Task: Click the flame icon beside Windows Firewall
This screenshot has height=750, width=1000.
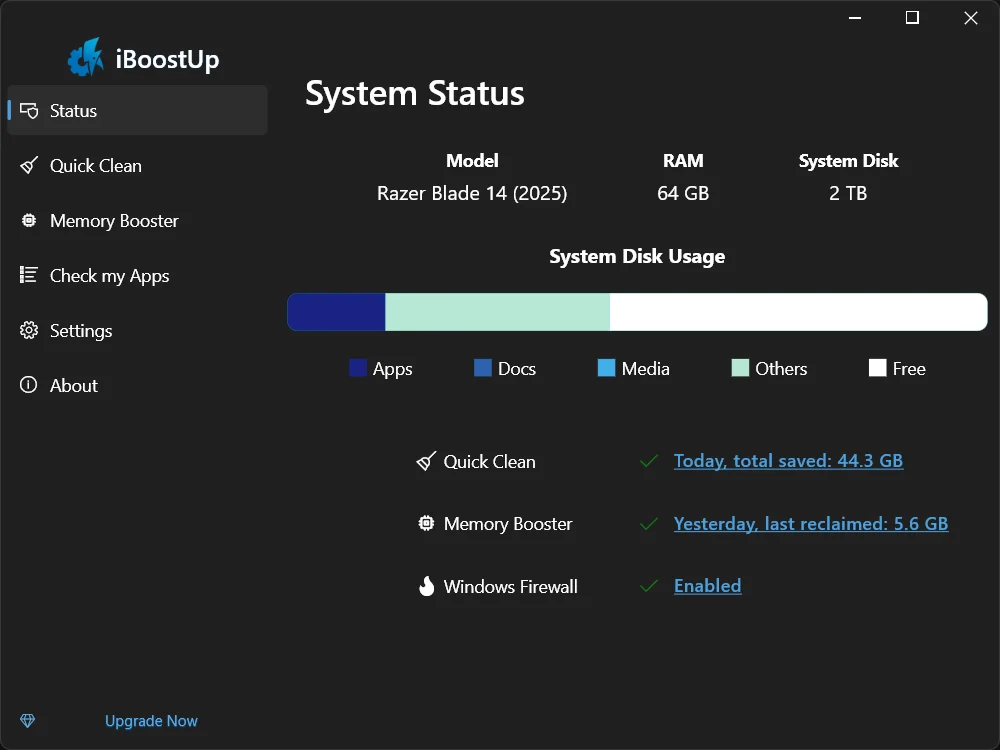Action: [426, 586]
